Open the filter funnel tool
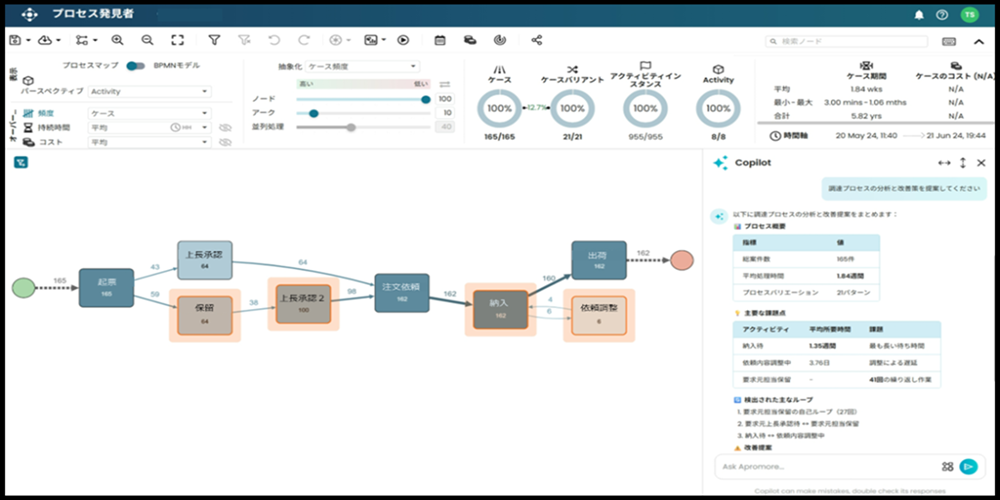Screen dimensions: 1000x500 (214, 40)
